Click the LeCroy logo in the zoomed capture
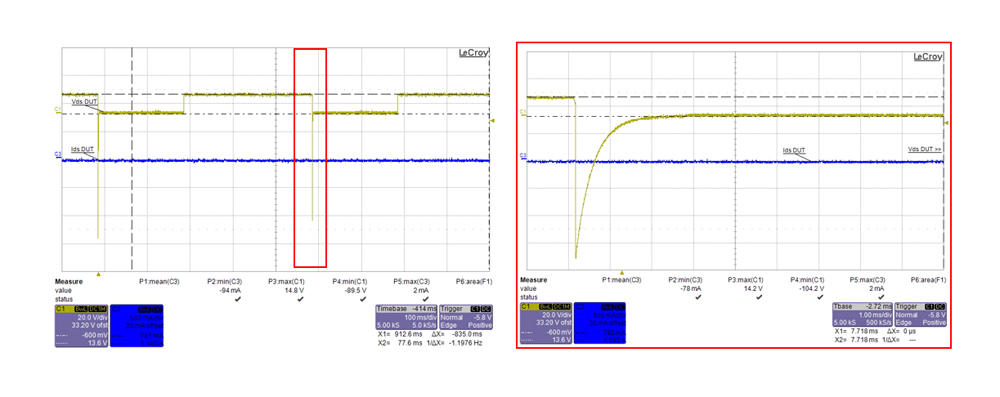 (x=929, y=57)
